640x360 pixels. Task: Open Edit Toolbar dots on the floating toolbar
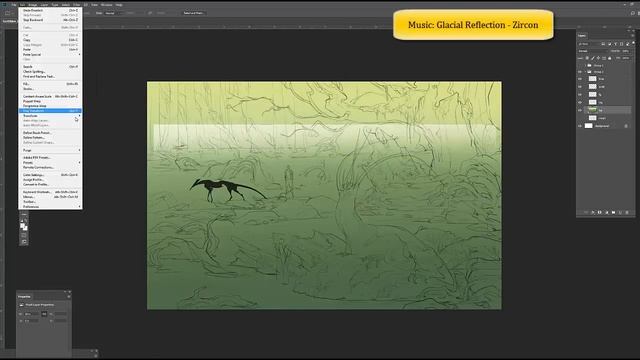pyautogui.click(x=24, y=214)
